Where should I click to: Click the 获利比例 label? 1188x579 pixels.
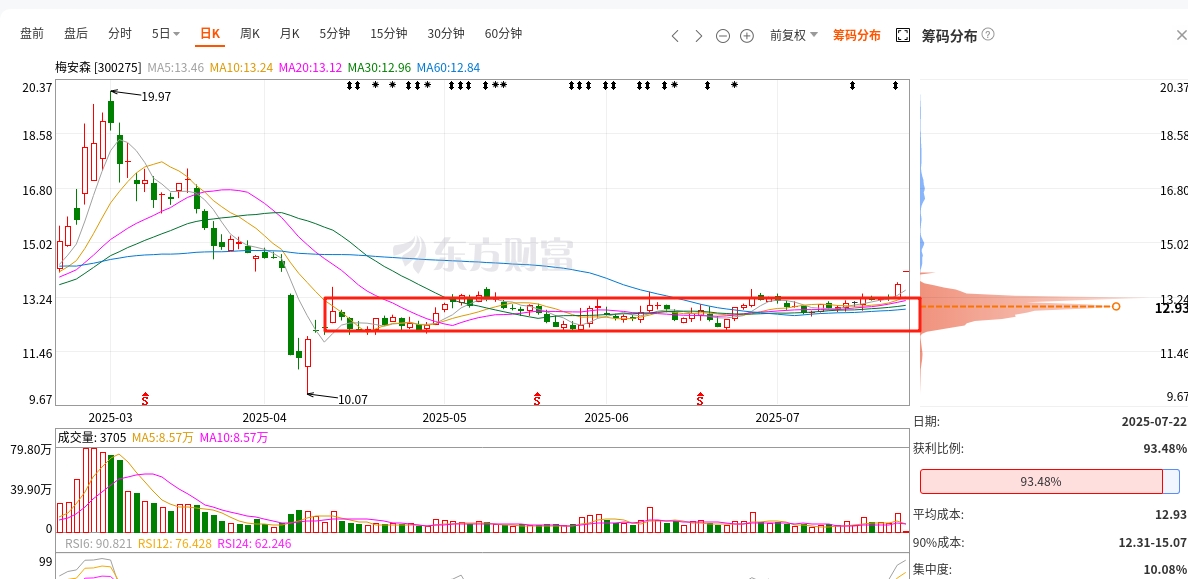coord(938,449)
